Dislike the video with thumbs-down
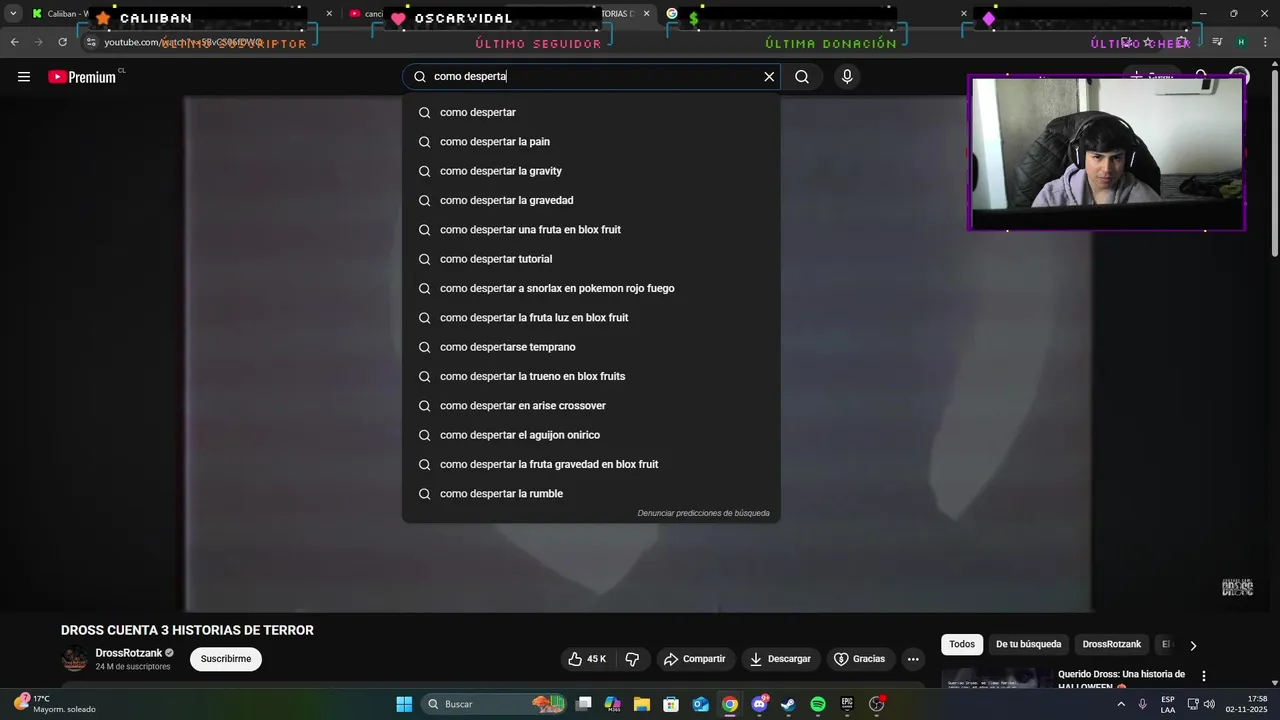The width and height of the screenshot is (1280, 720). (x=632, y=659)
